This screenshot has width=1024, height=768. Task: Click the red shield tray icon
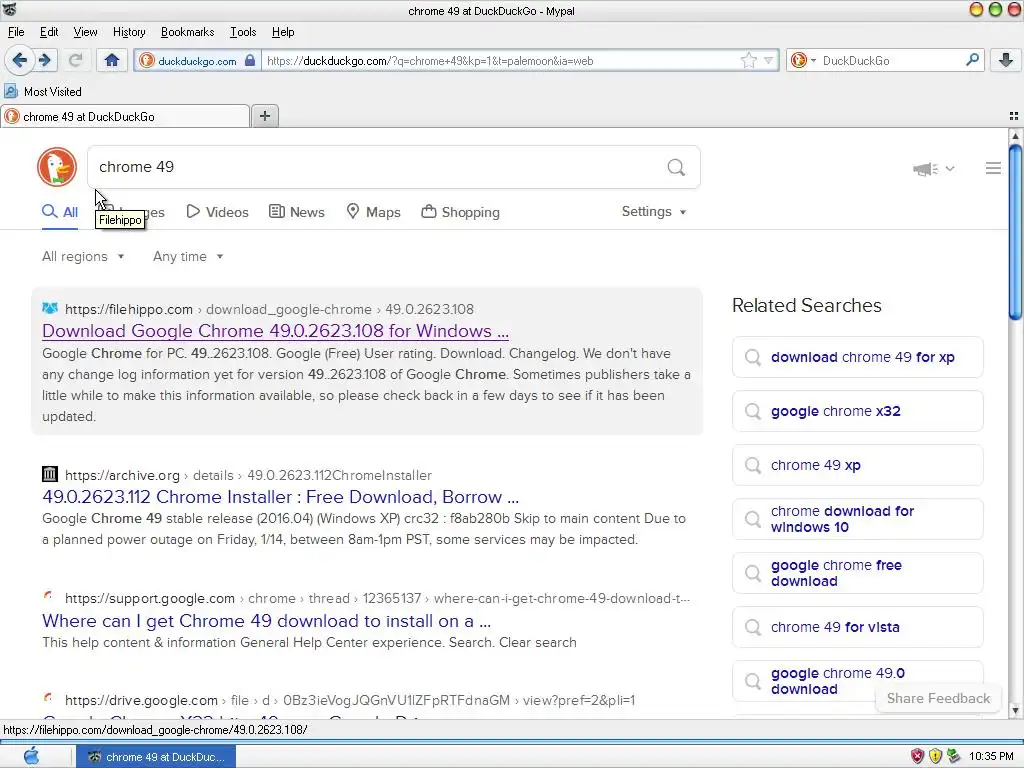pos(918,756)
